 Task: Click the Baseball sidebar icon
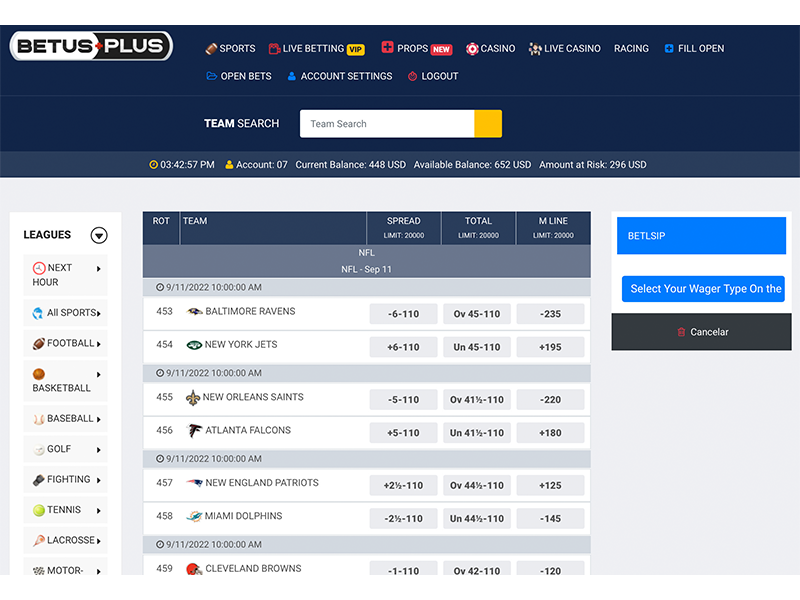click(39, 419)
